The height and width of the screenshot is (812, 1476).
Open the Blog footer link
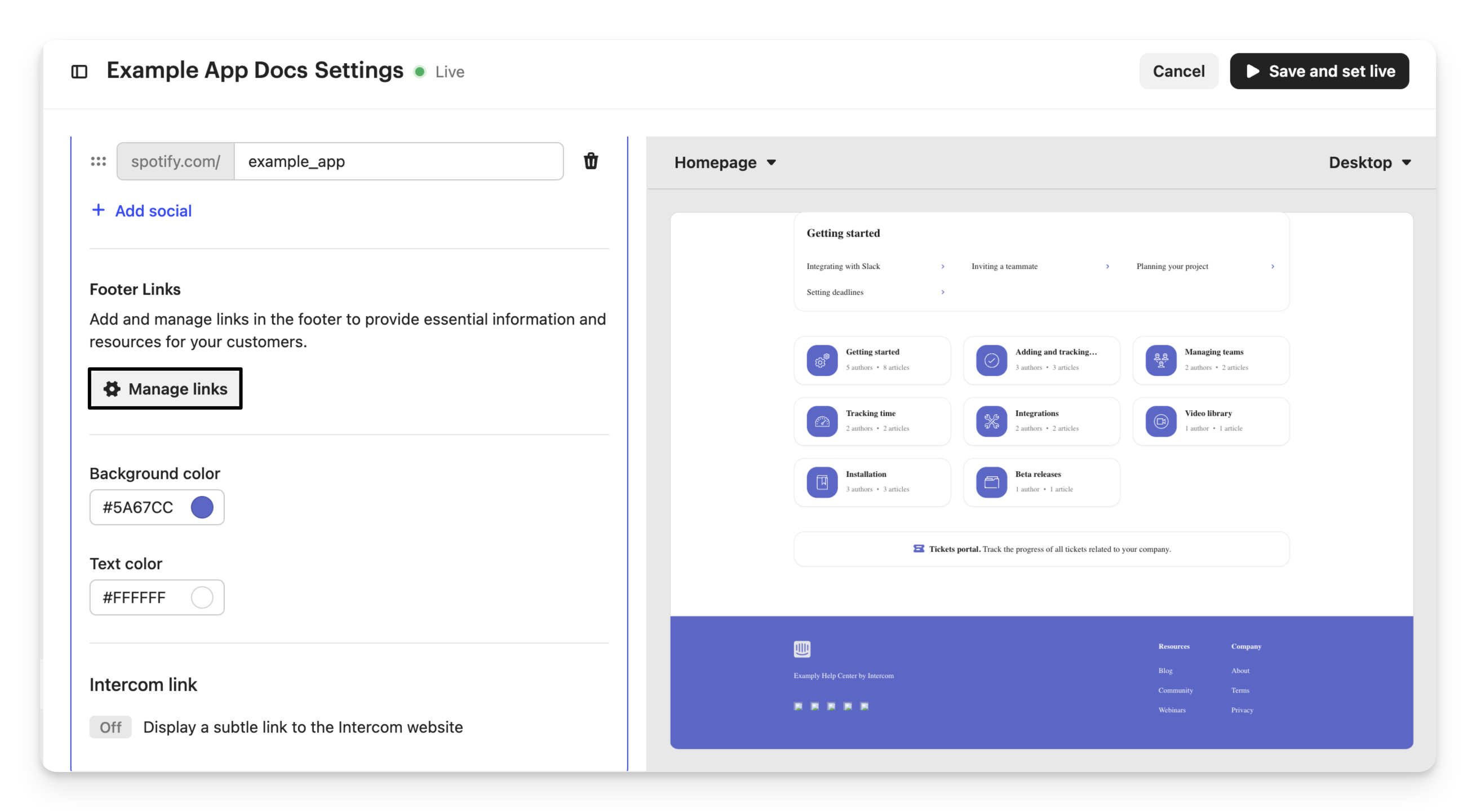[1165, 671]
